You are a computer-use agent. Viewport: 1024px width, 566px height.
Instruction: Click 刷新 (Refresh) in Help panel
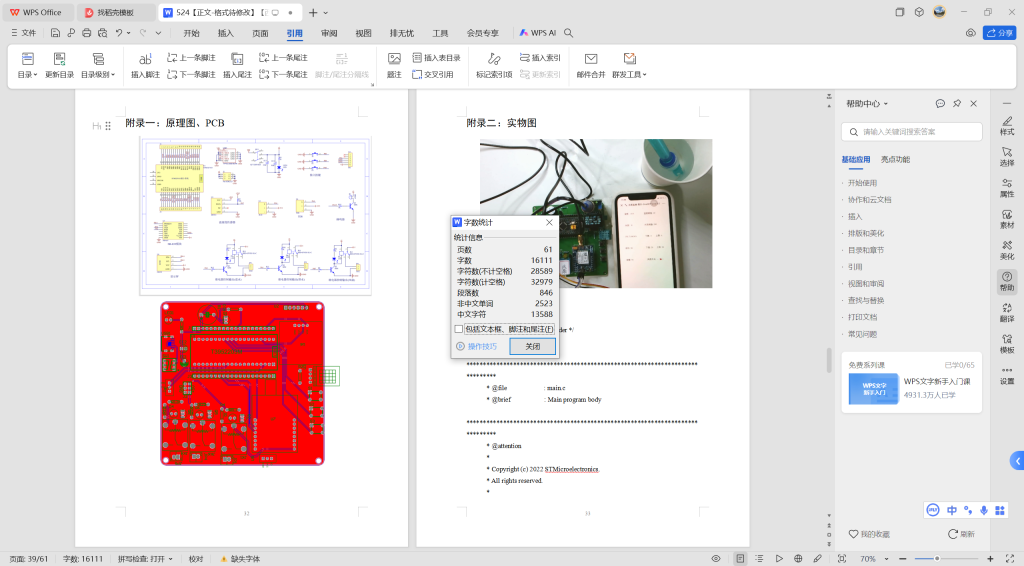(961, 534)
